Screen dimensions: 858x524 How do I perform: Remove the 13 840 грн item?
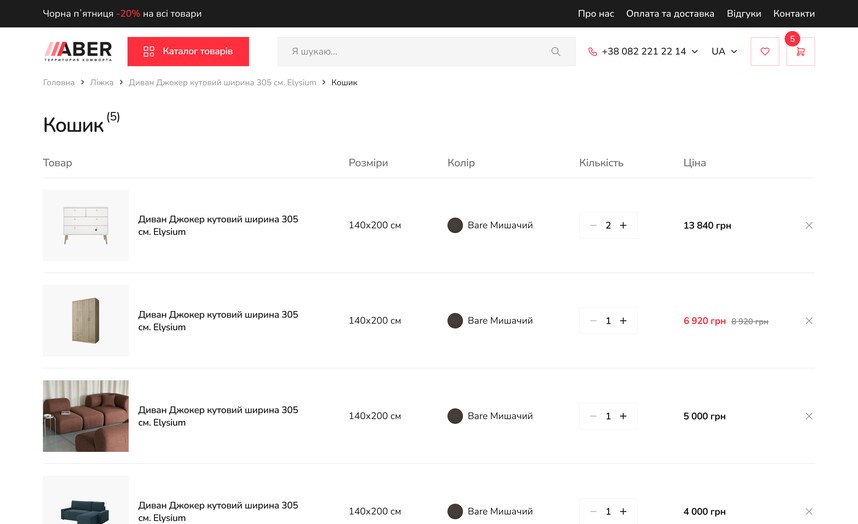[x=809, y=225]
